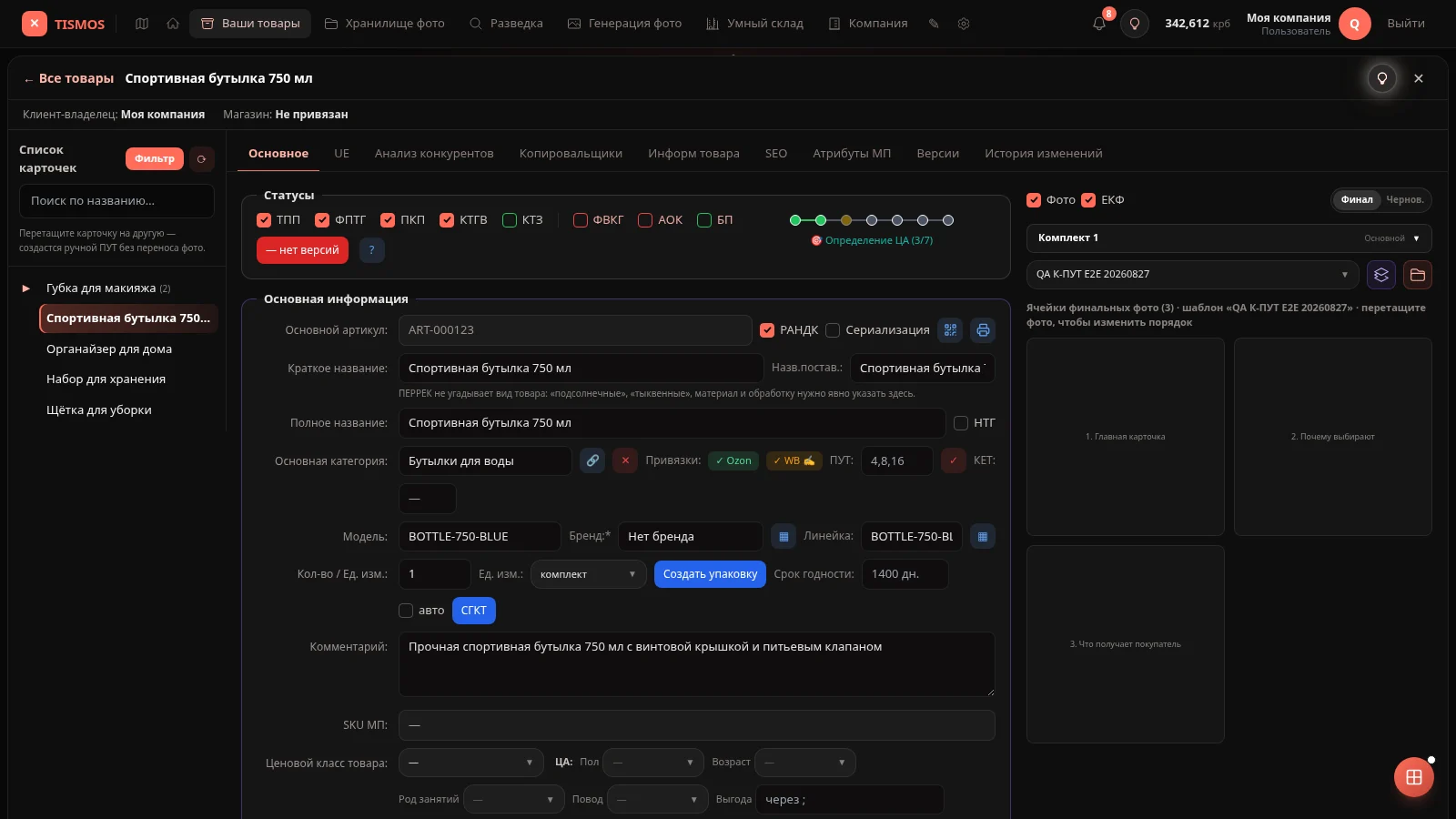The height and width of the screenshot is (819, 1456).
Task: Enable the НТГ checkbox
Action: [961, 423]
